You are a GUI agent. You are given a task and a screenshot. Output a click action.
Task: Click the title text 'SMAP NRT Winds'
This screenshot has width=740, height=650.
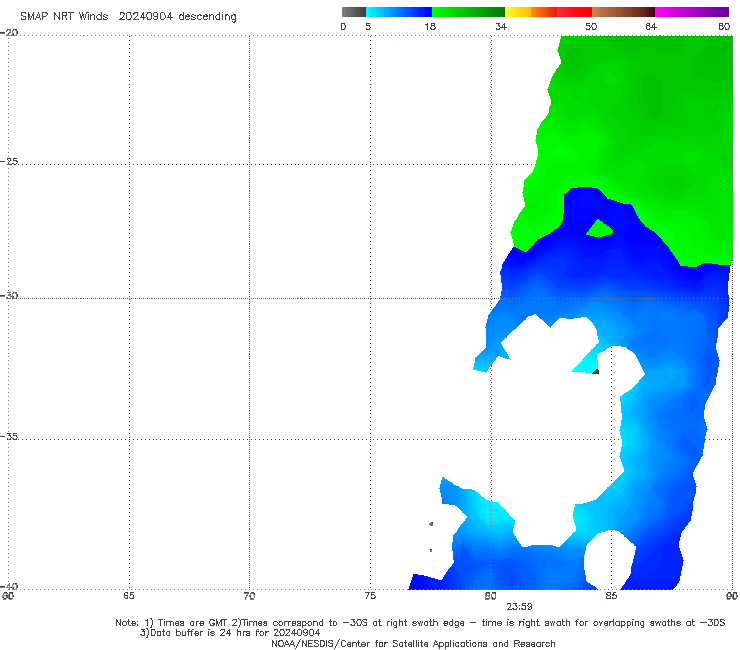[64, 16]
